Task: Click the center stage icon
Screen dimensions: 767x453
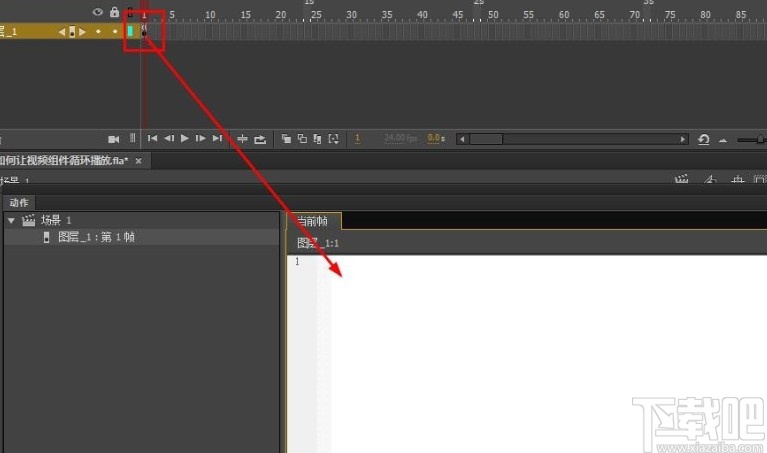Action: pos(738,180)
